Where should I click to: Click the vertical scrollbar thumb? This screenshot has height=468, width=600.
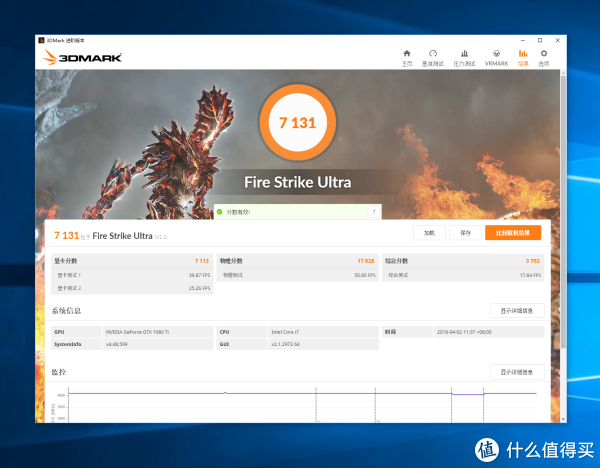pyautogui.click(x=563, y=210)
